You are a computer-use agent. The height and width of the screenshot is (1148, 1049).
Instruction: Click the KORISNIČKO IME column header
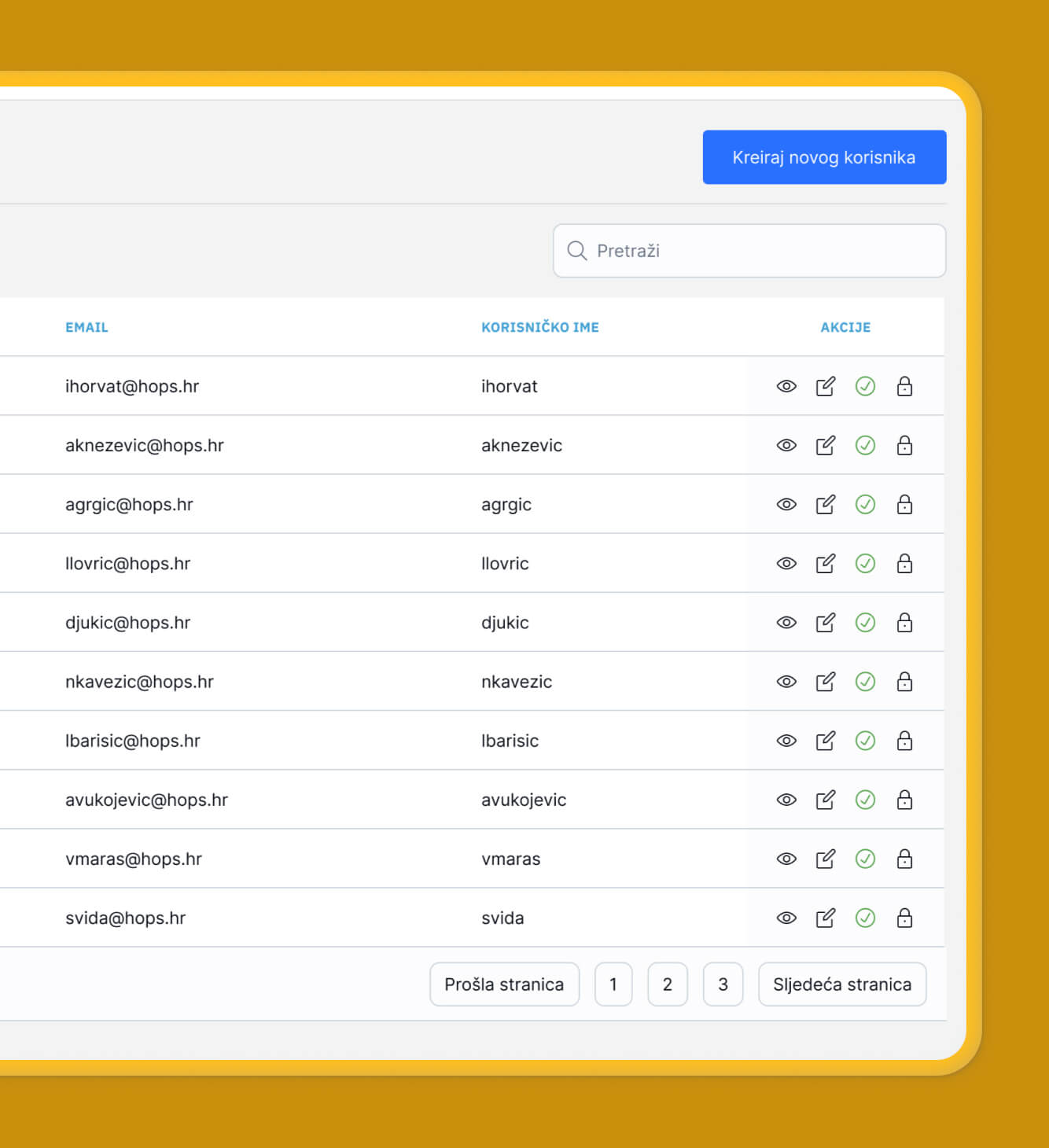tap(540, 327)
